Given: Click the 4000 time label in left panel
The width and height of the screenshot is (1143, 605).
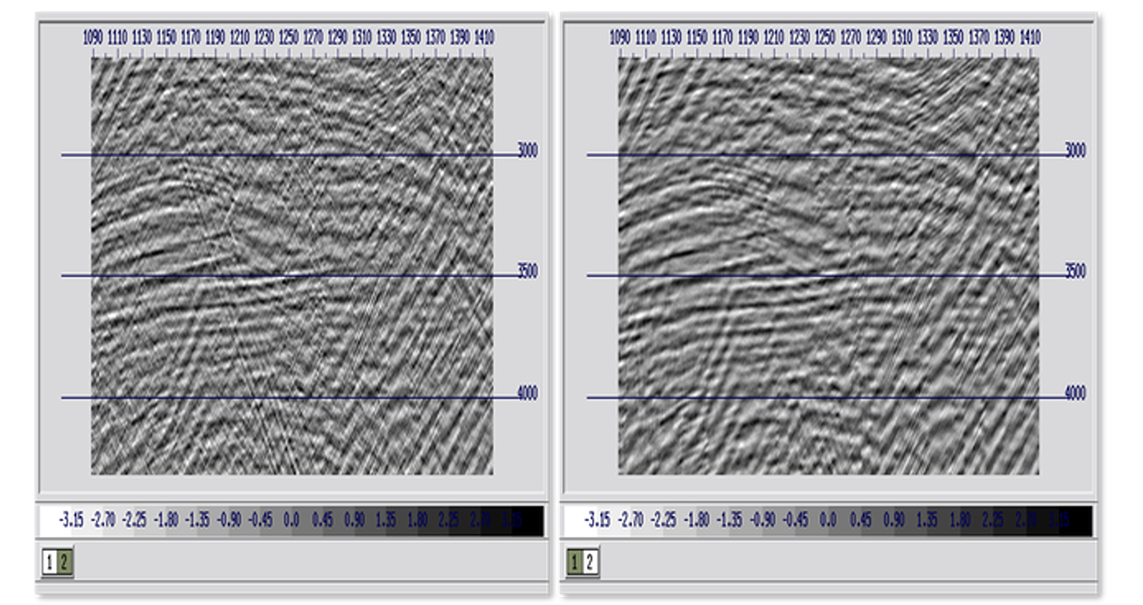Looking at the screenshot, I should click(527, 394).
